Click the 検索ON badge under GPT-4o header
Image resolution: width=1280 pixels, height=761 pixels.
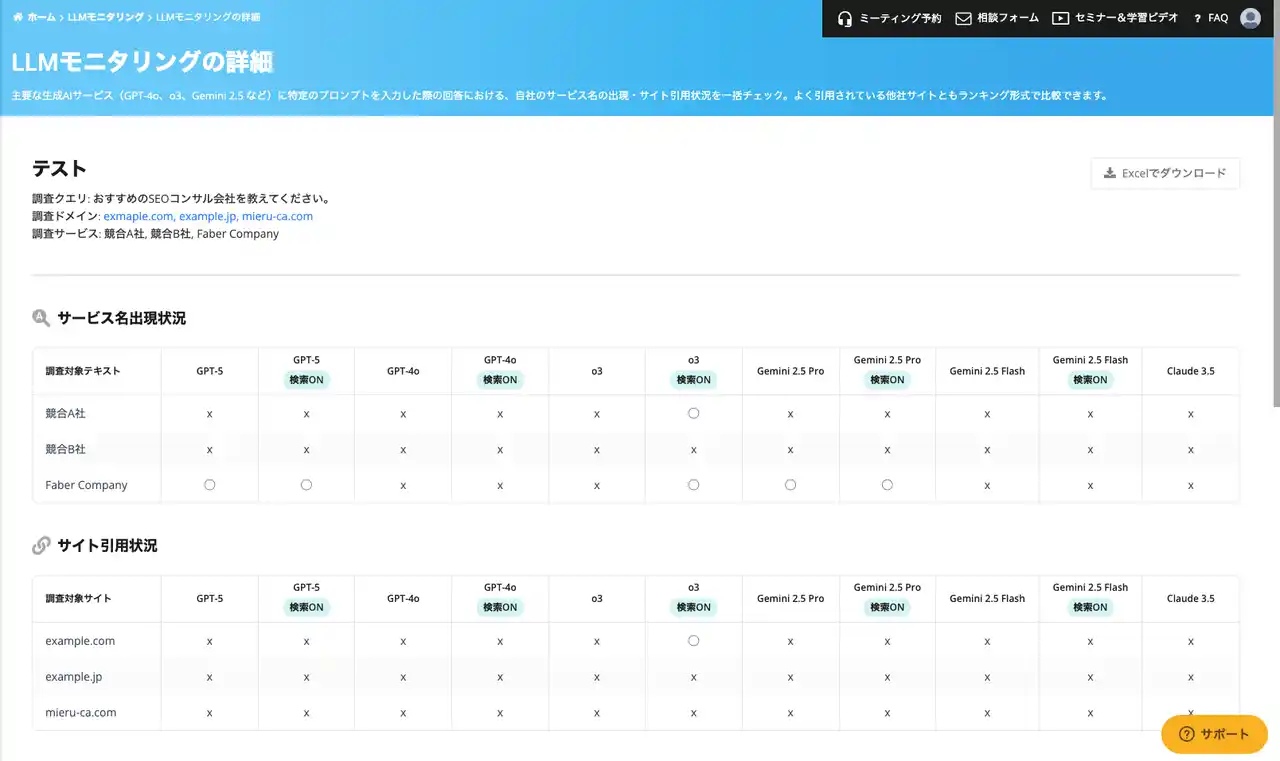[500, 380]
